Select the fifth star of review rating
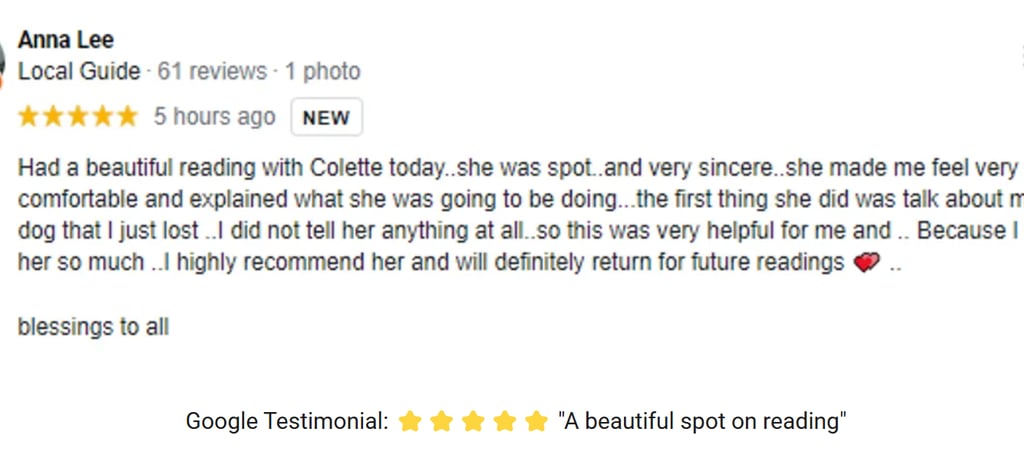Viewport: 1024px width, 465px height. click(x=127, y=117)
